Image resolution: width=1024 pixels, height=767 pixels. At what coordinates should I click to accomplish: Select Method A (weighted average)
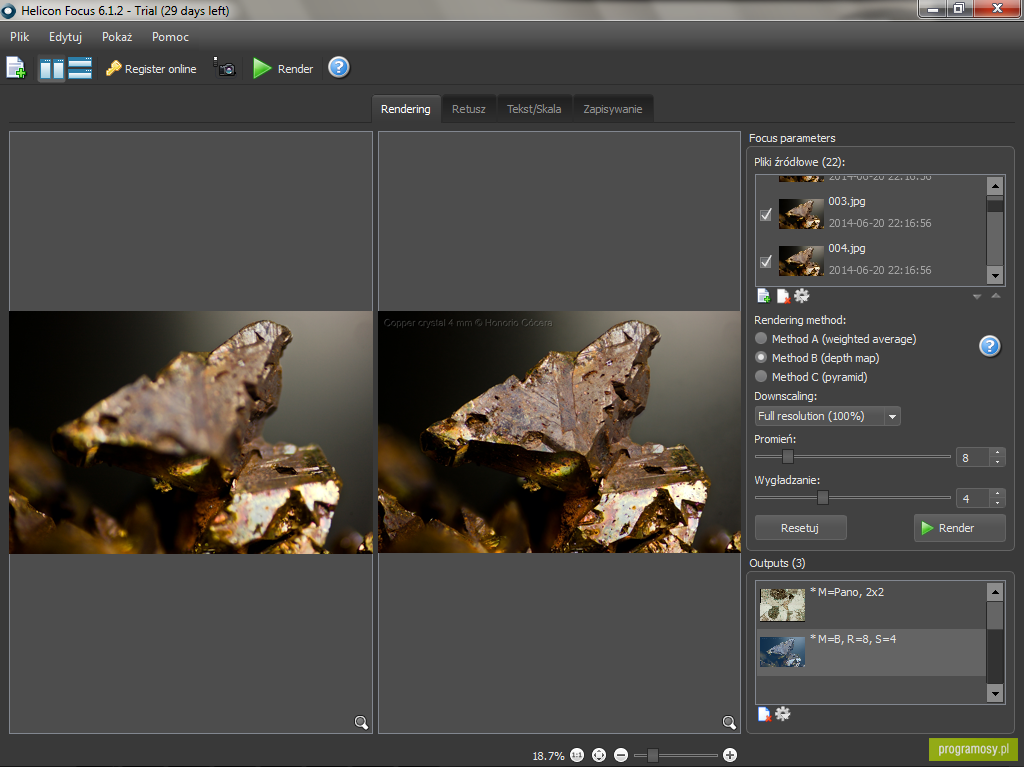761,338
